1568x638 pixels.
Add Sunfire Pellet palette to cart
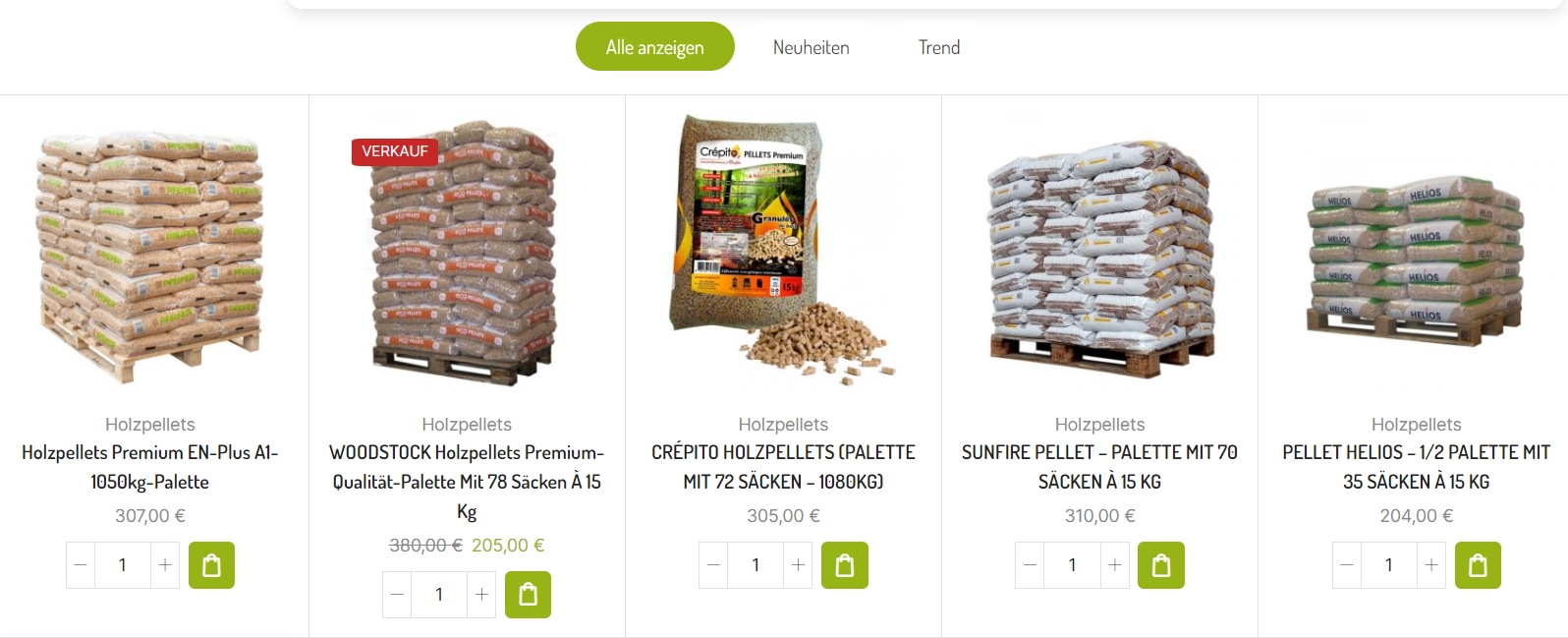[x=1160, y=565]
